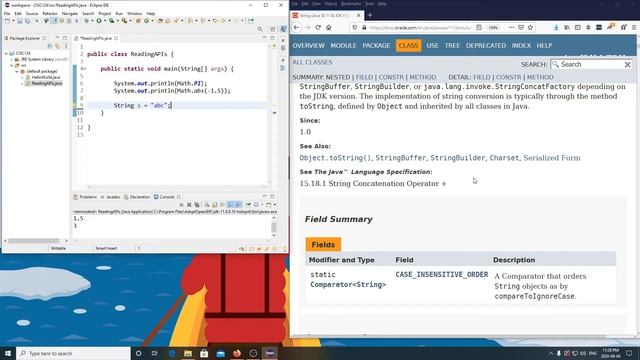Expand JRE System Library node

[x=11, y=59]
